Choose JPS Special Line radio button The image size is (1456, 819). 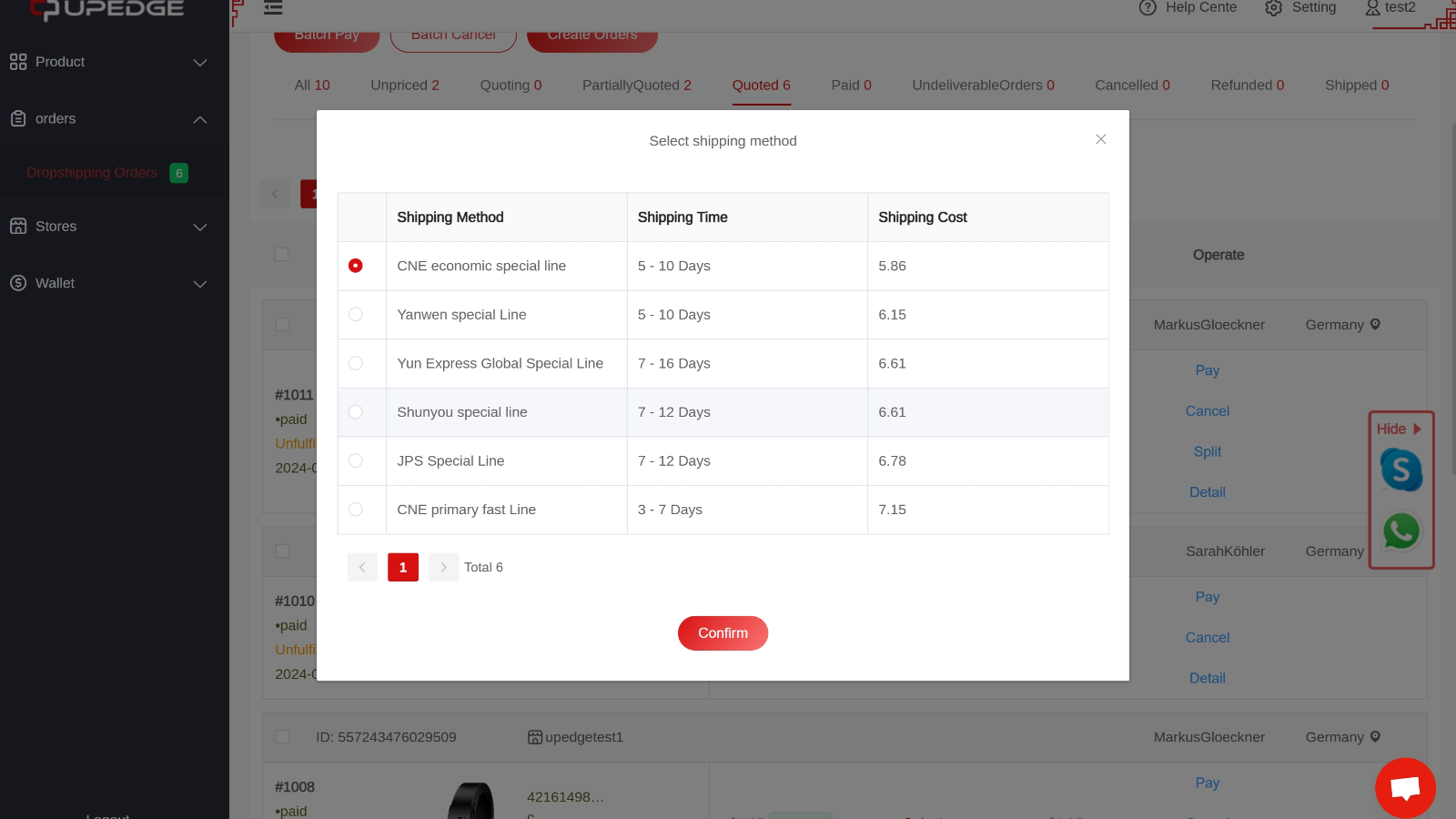356,460
